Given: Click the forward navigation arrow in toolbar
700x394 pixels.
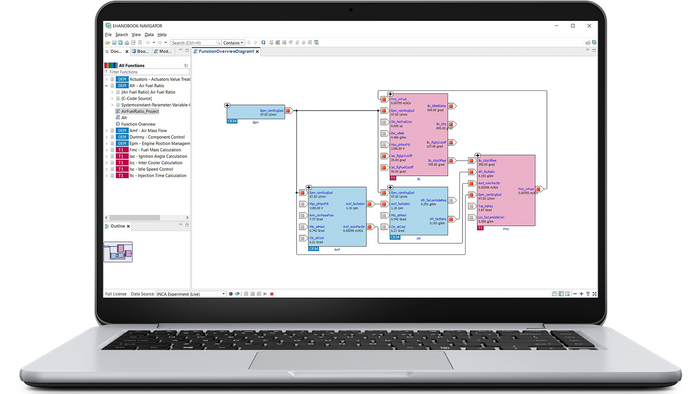Looking at the screenshot, I should [160, 43].
